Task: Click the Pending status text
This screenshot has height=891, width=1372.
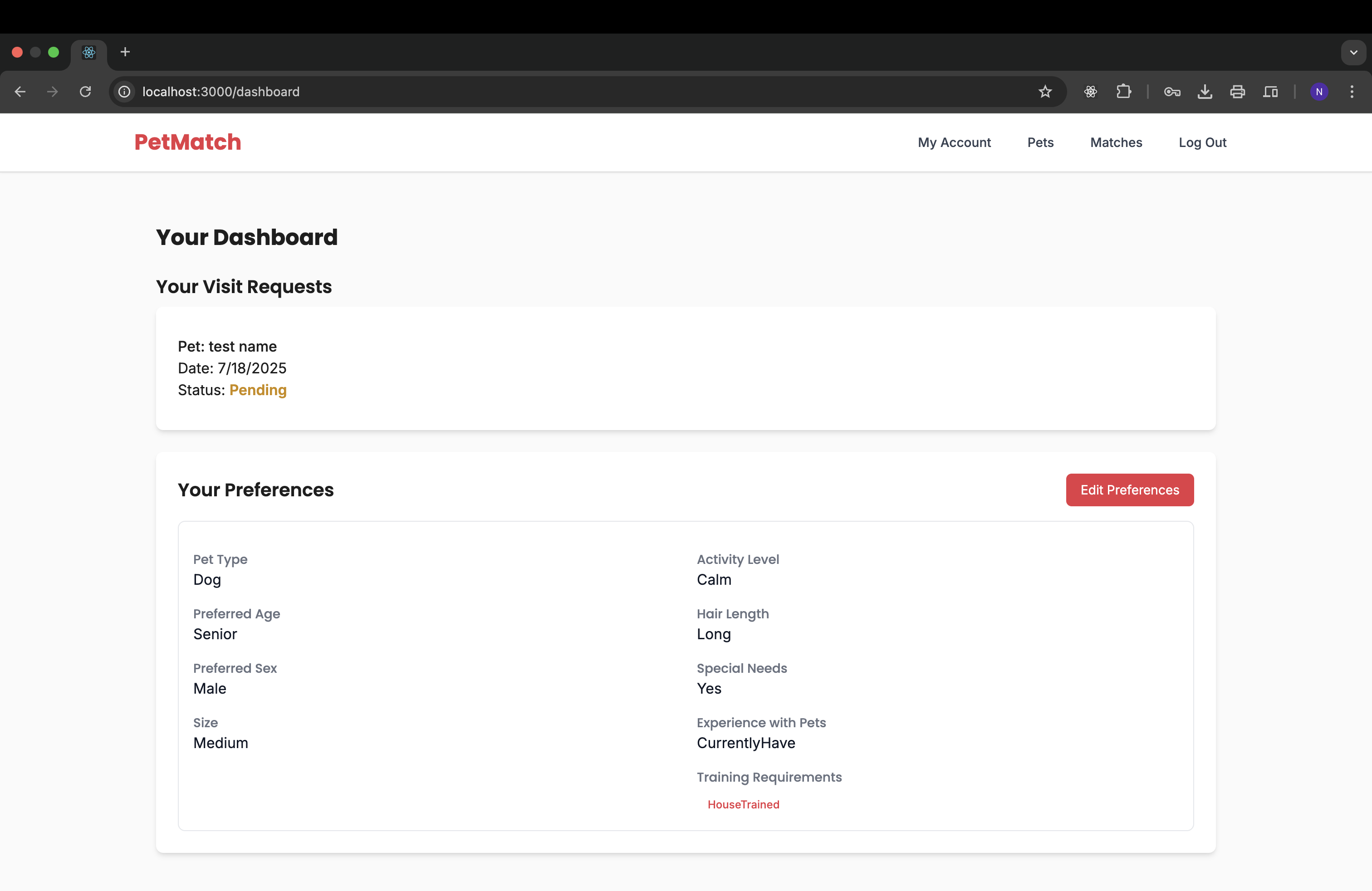Action: pyautogui.click(x=258, y=390)
